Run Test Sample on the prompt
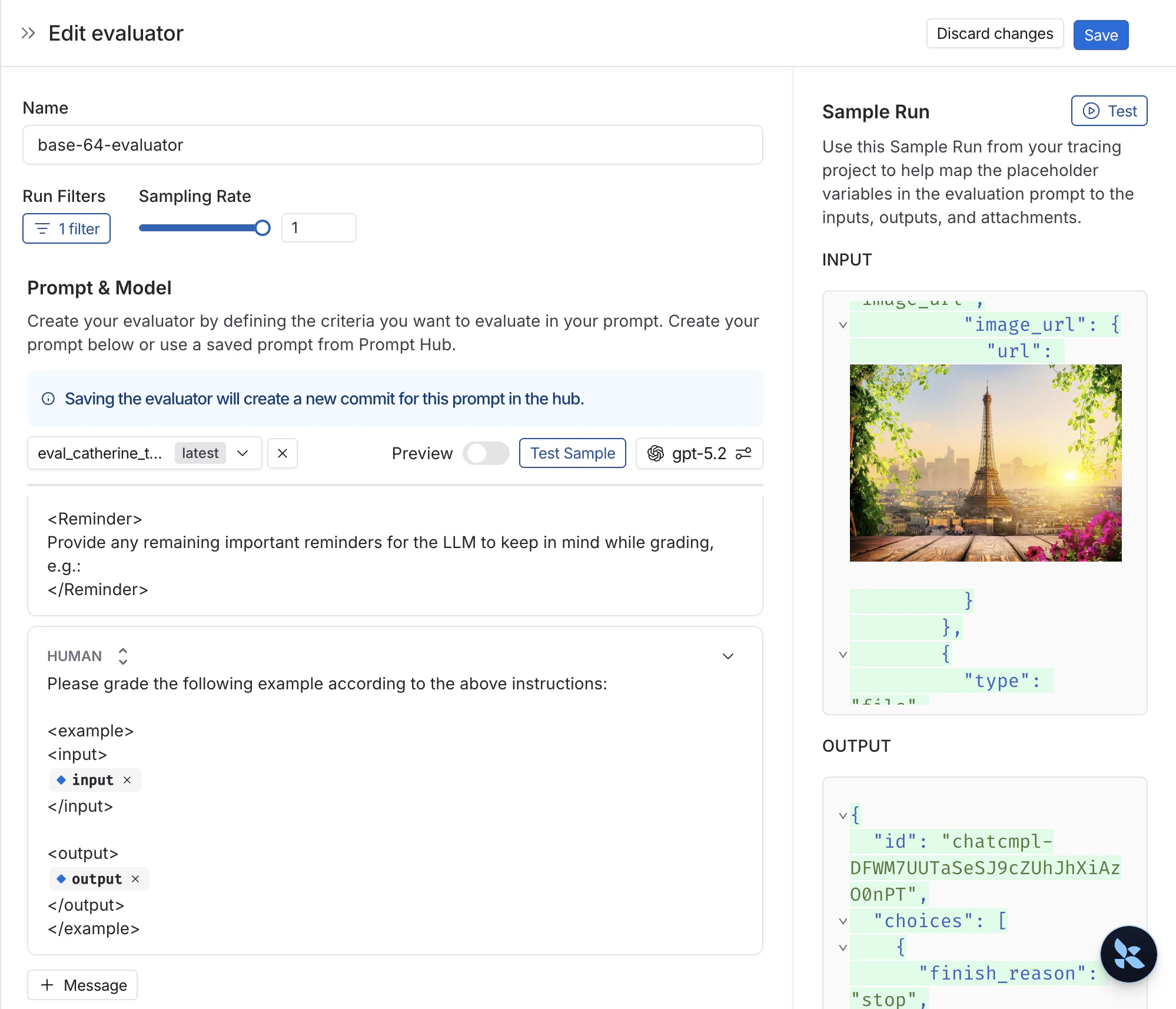This screenshot has width=1176, height=1009. 572,453
